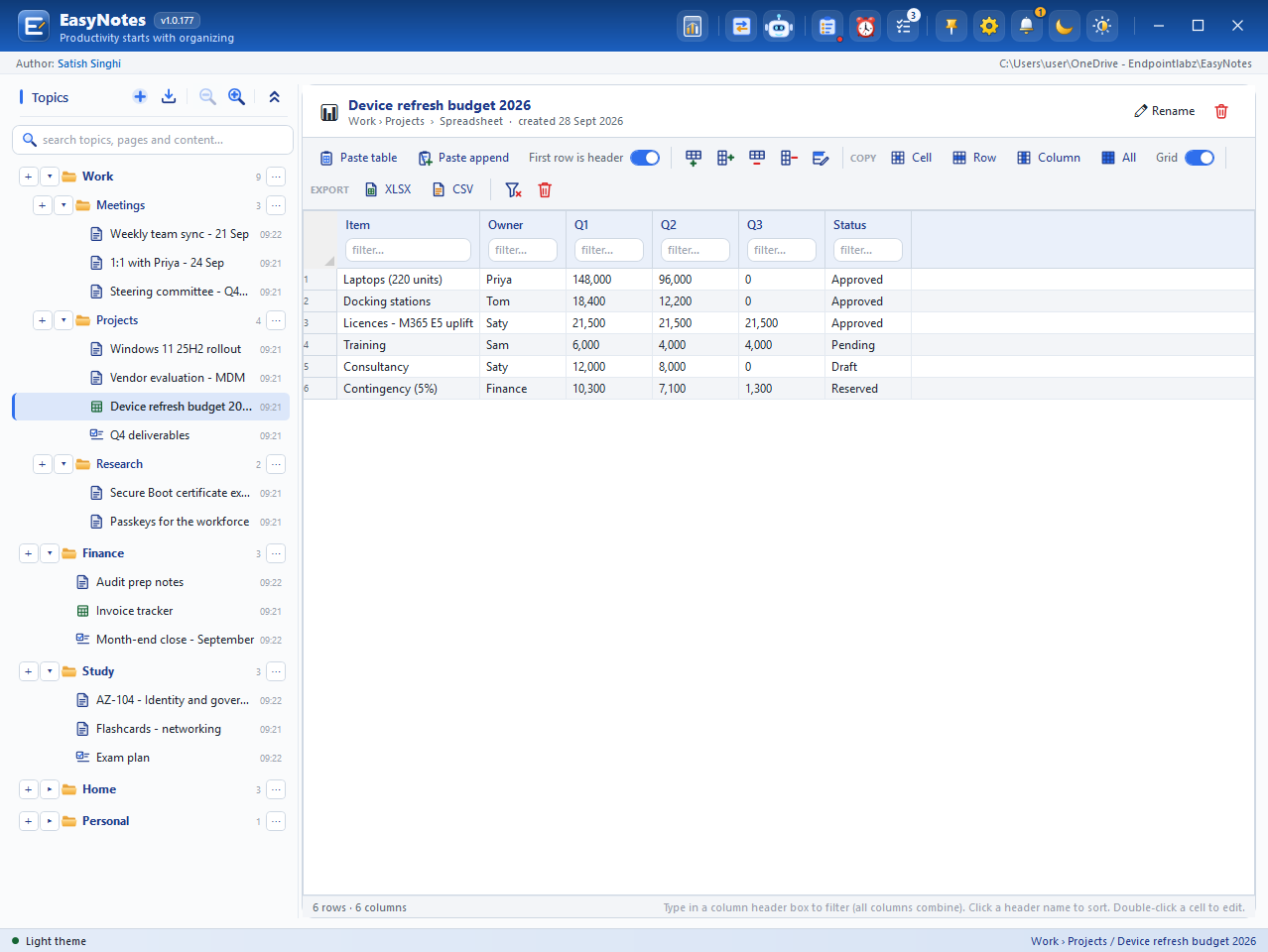
Task: Toggle First row is header switch
Action: click(x=645, y=158)
